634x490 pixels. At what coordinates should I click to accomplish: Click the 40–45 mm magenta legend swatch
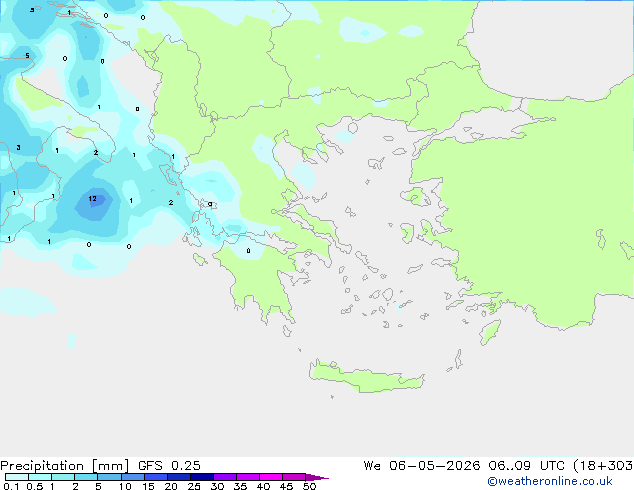coord(271,477)
